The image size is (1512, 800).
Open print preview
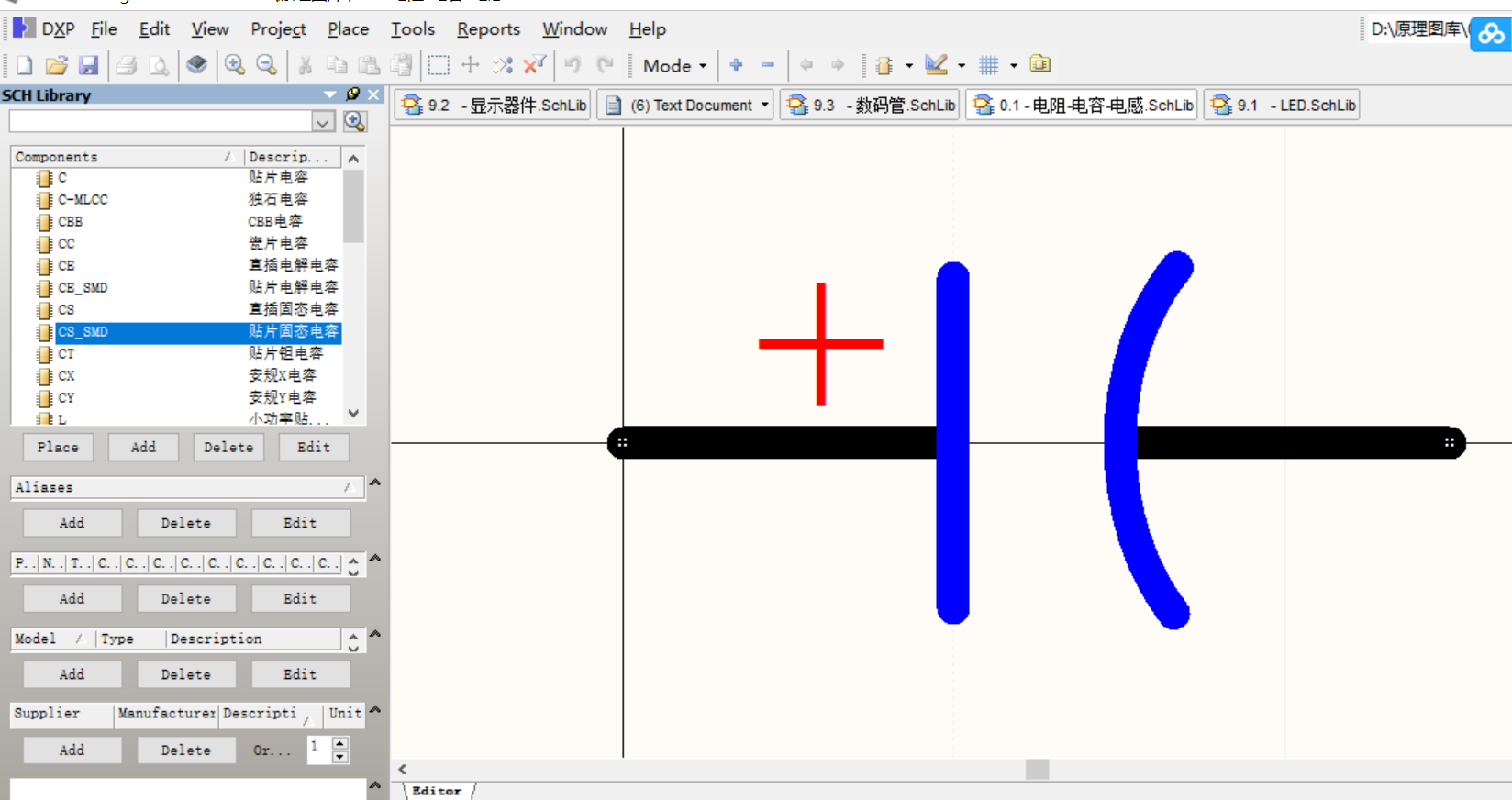pos(159,65)
